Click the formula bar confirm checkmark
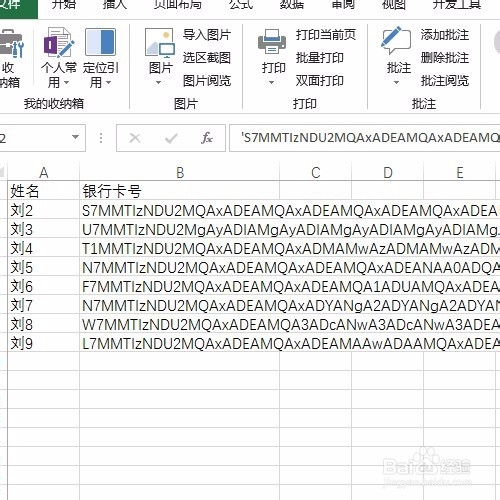The image size is (500, 500). [171, 138]
